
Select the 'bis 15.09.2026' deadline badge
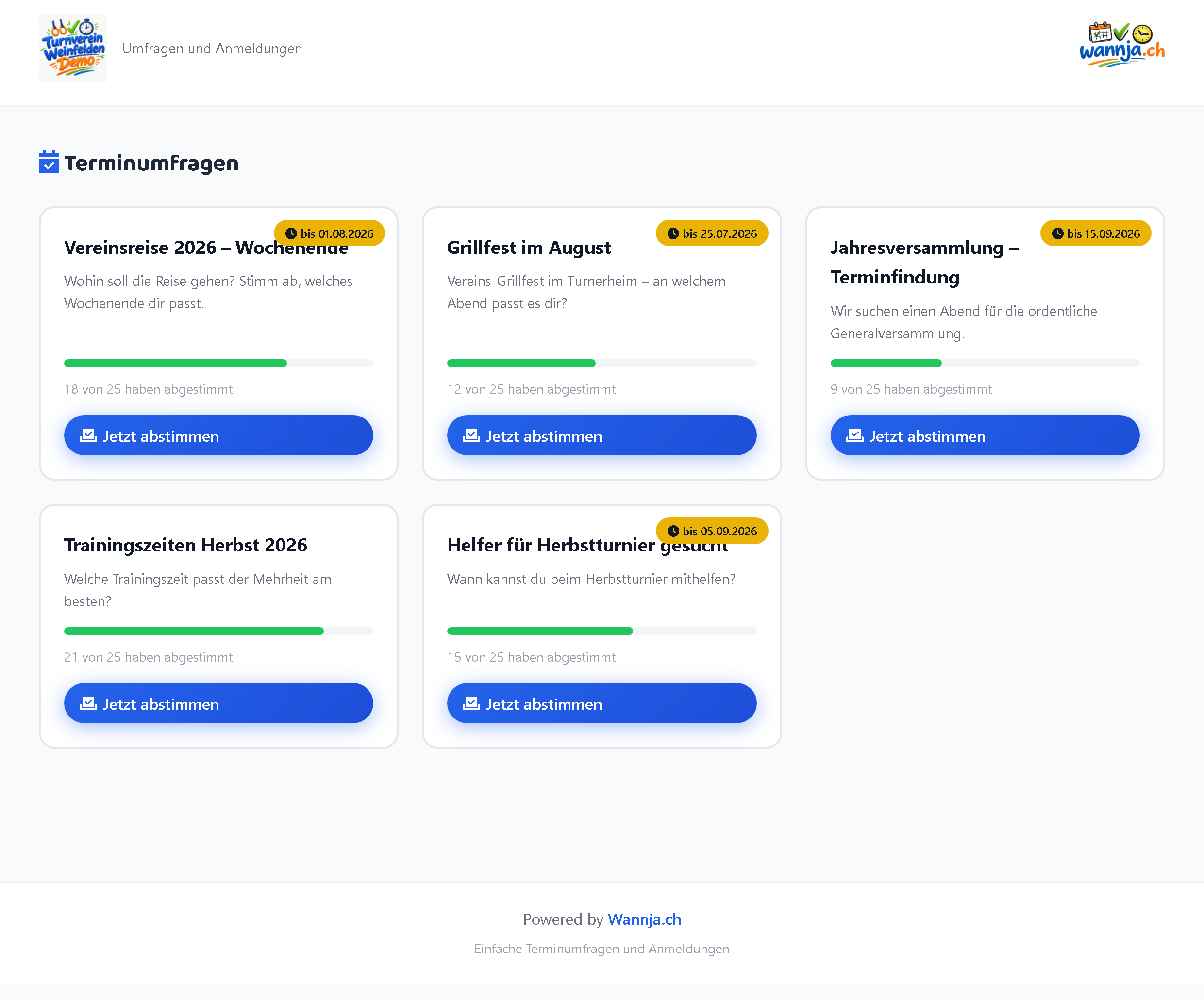[x=1096, y=233]
